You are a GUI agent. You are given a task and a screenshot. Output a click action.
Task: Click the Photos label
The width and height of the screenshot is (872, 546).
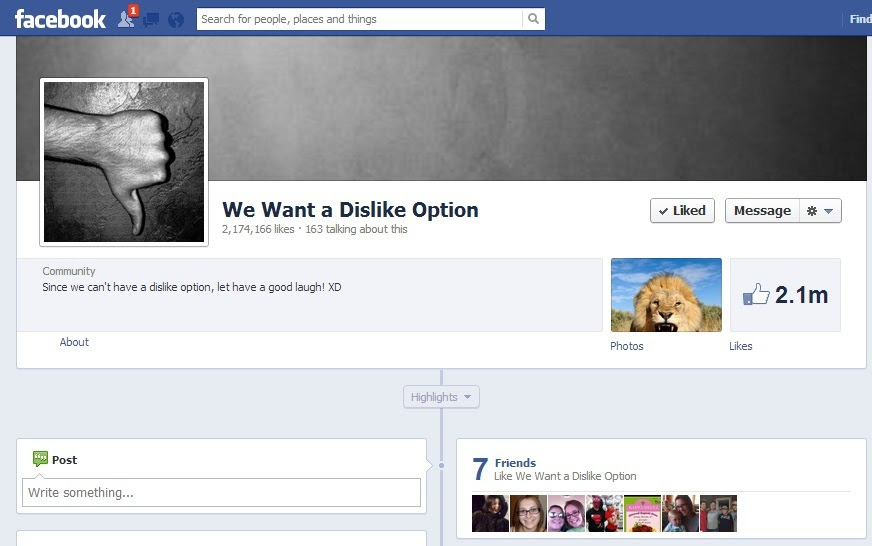[x=627, y=346]
